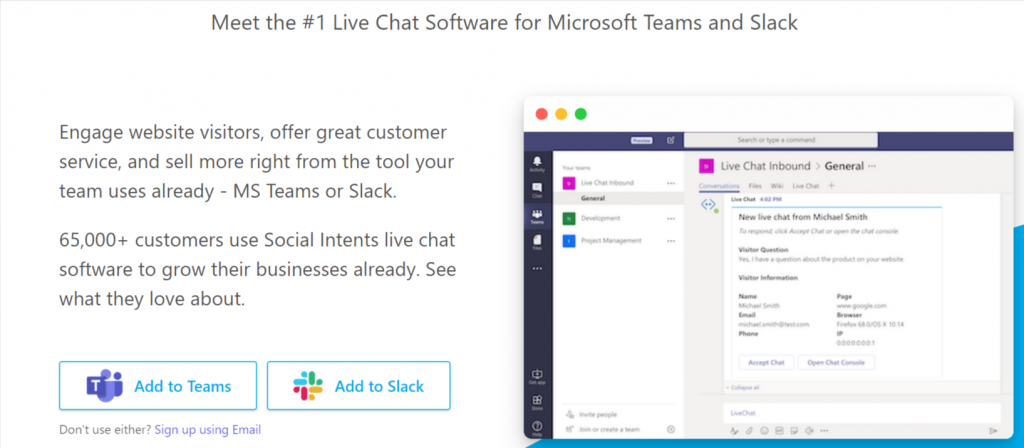
Task: Select the Files icon in sidebar
Action: pos(537,242)
